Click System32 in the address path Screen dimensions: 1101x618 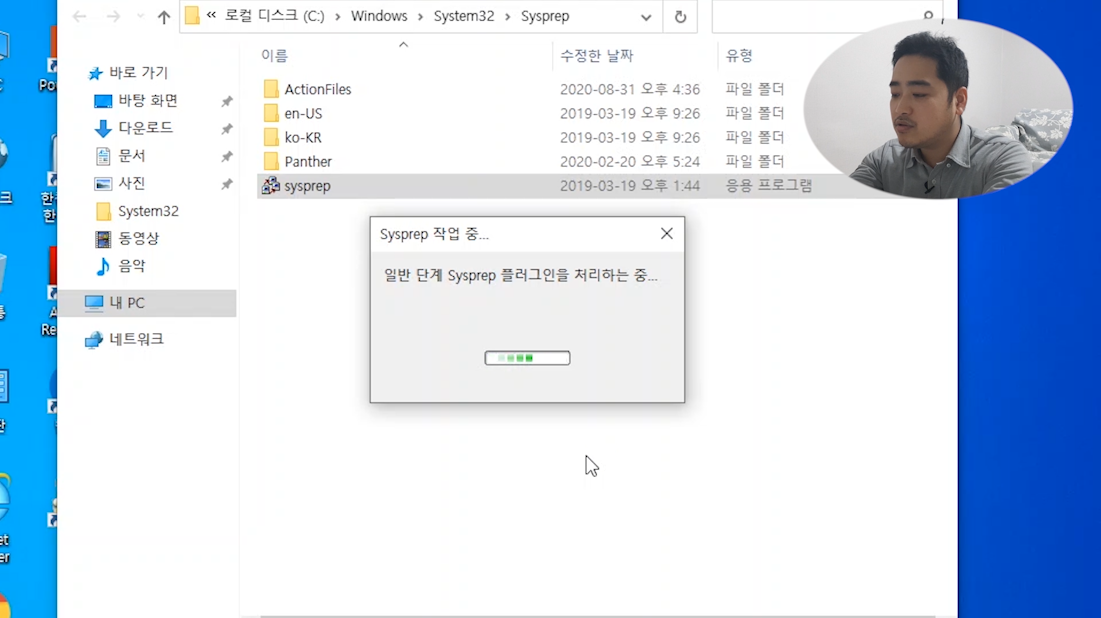point(463,16)
